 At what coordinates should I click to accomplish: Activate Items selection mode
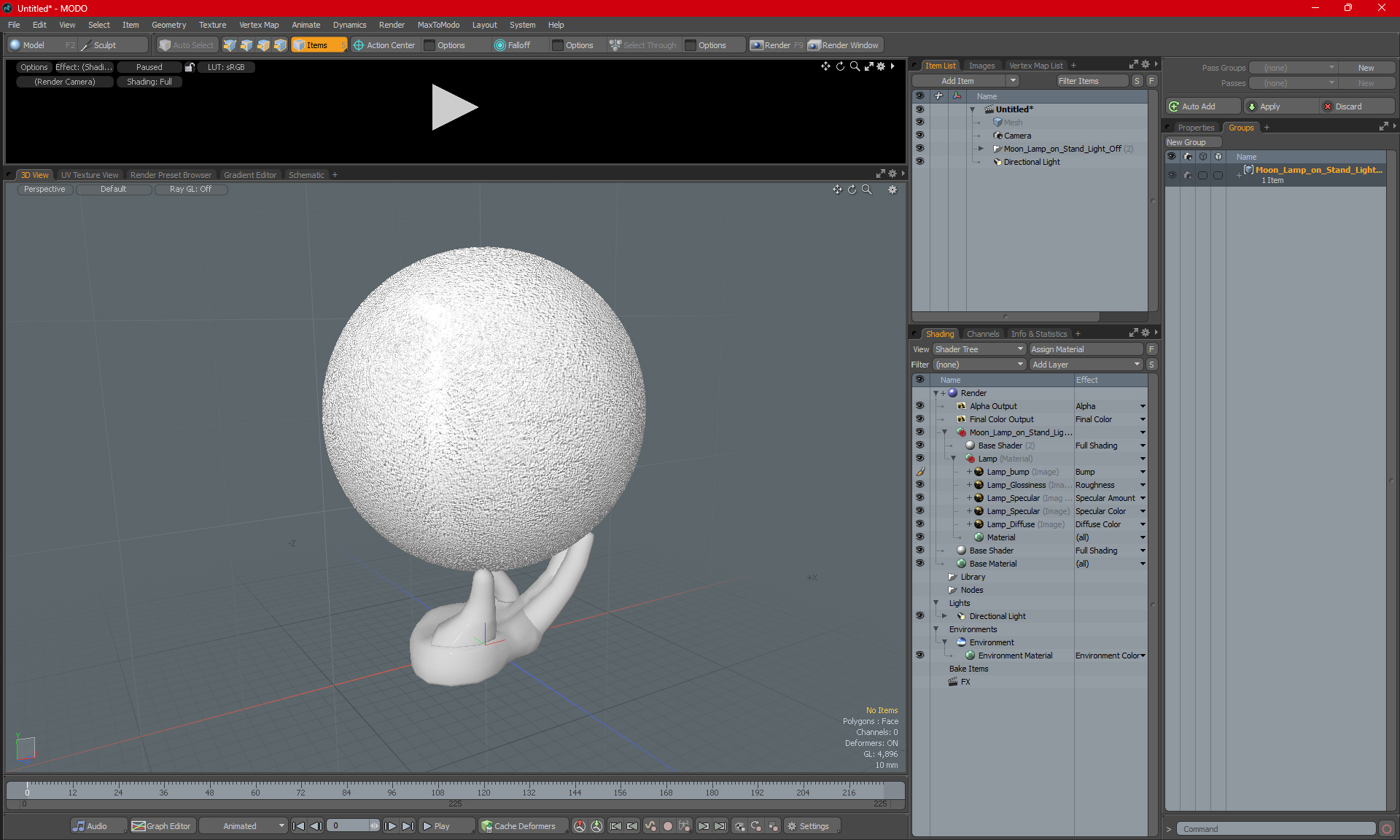pyautogui.click(x=319, y=45)
